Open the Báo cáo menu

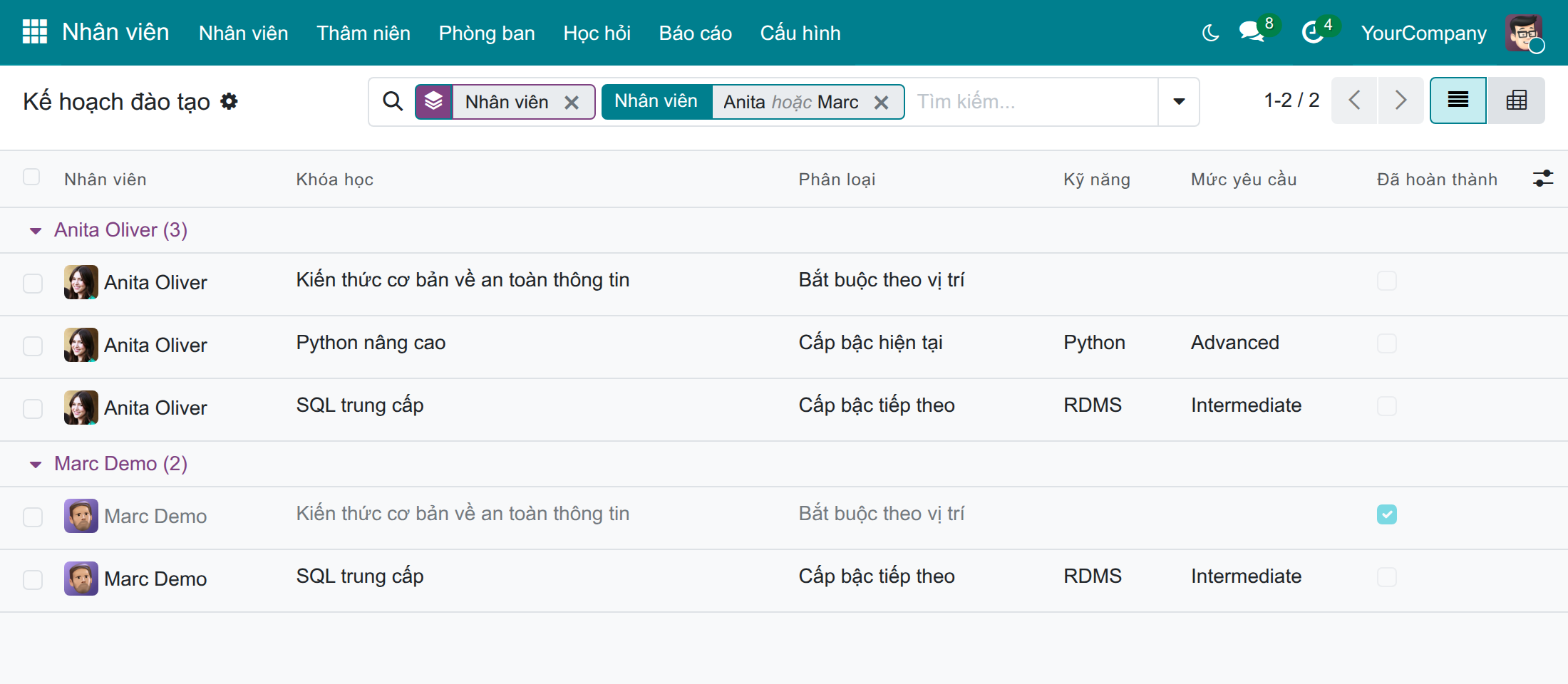[x=696, y=33]
